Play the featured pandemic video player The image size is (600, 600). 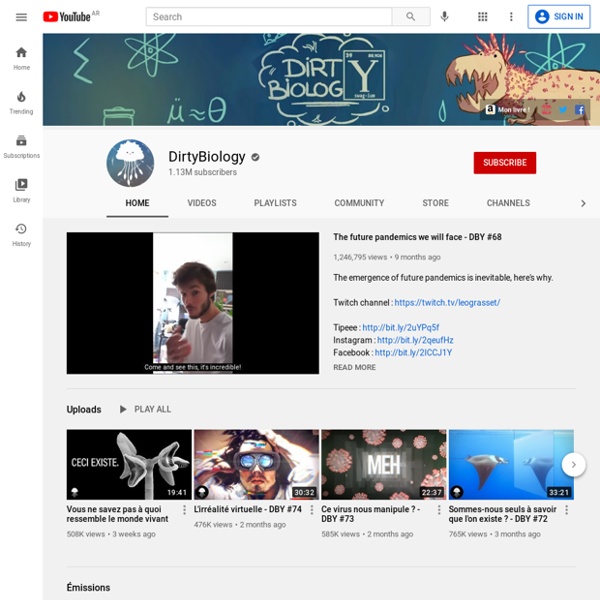point(192,303)
